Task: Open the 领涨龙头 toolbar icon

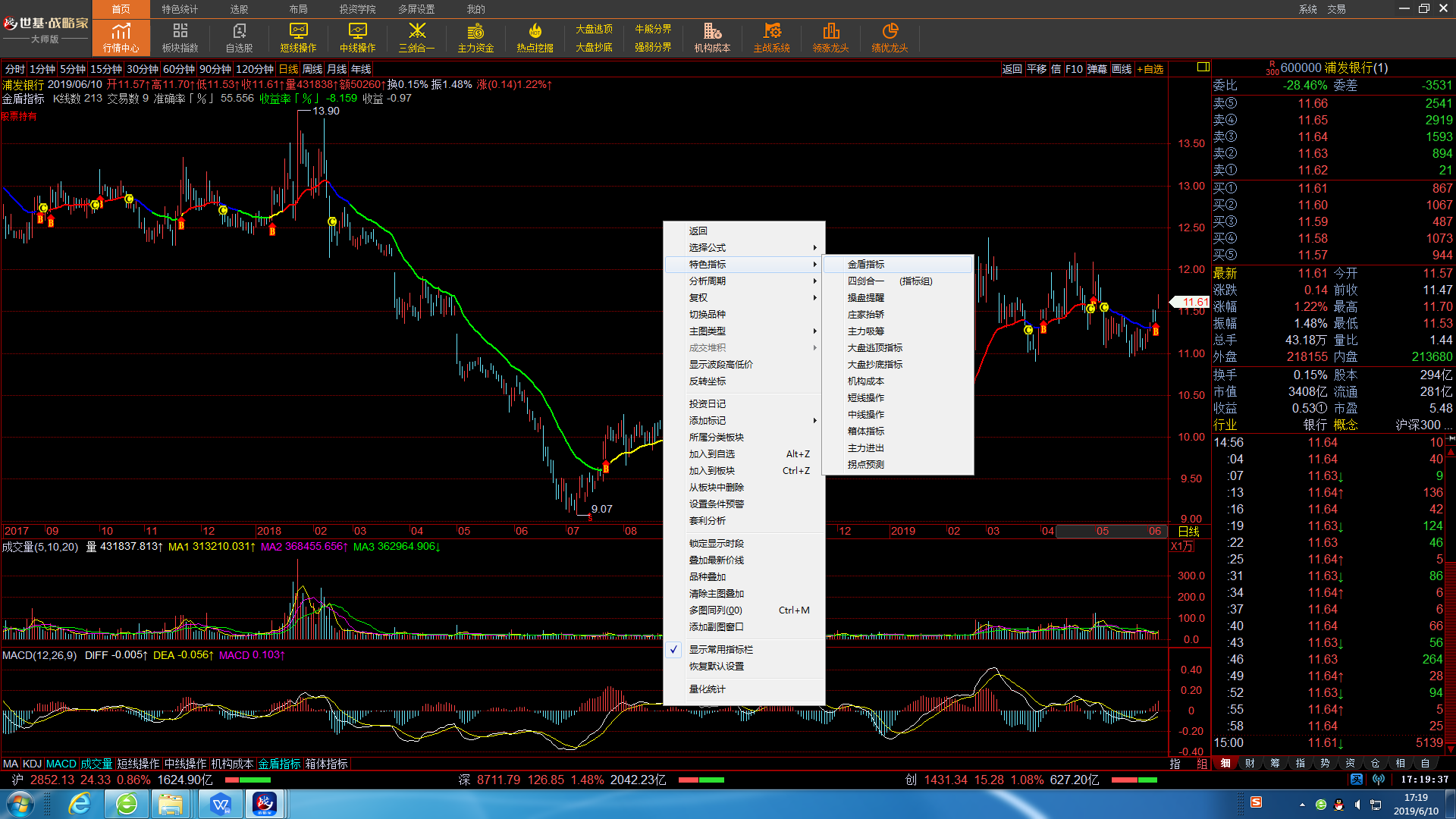Action: click(830, 37)
